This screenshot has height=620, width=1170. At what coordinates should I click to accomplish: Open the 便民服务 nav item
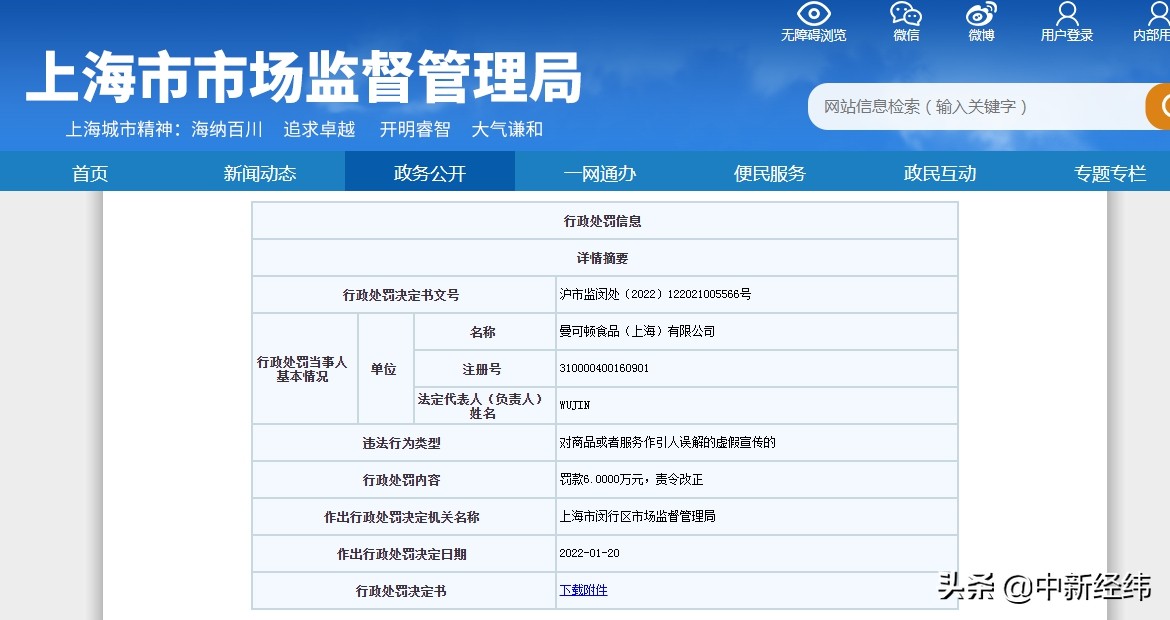coord(769,173)
